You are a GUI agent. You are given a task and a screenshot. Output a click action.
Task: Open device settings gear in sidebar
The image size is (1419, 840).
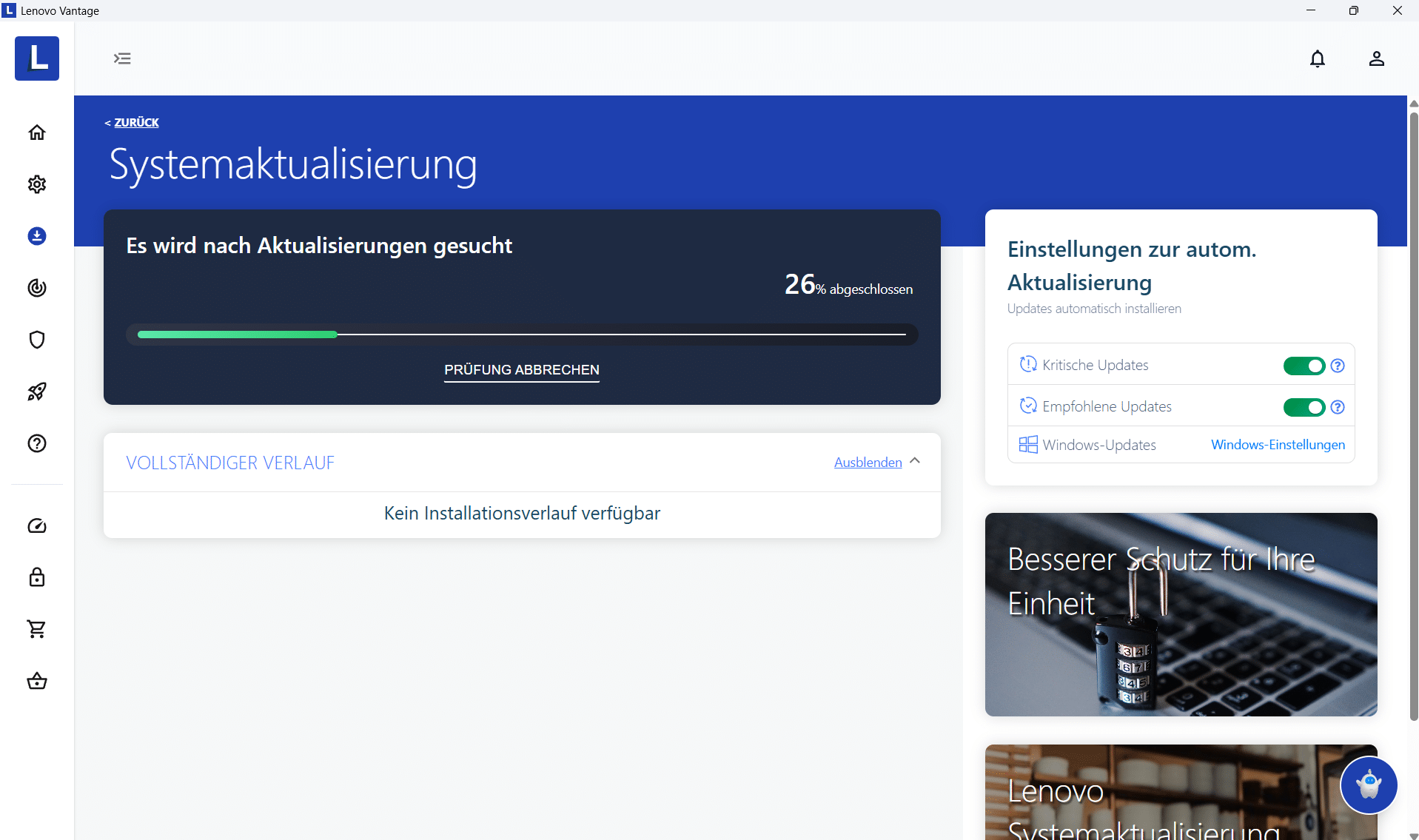click(37, 184)
